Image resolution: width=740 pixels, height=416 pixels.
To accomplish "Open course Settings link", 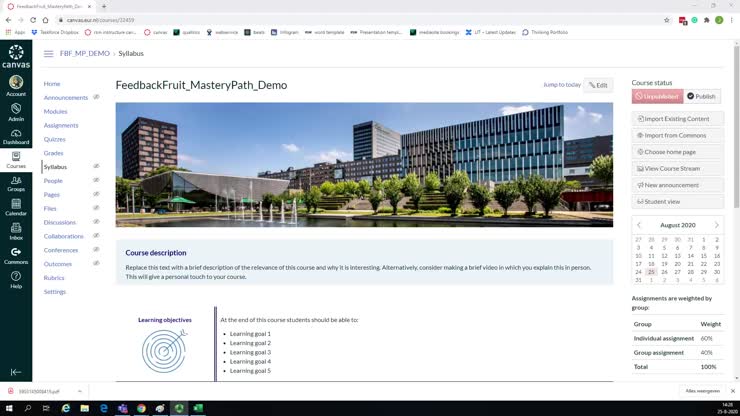I will [x=55, y=292].
